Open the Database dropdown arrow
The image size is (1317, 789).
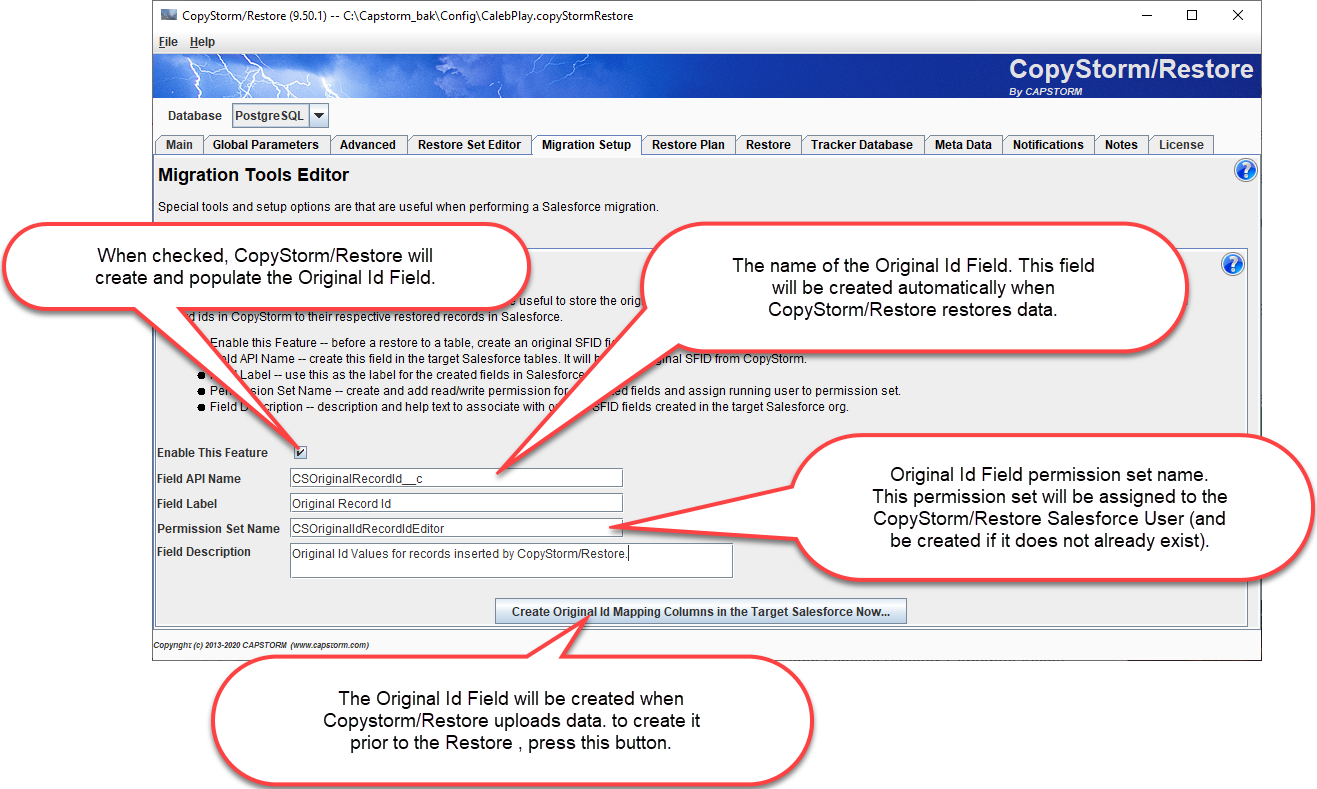[x=319, y=116]
